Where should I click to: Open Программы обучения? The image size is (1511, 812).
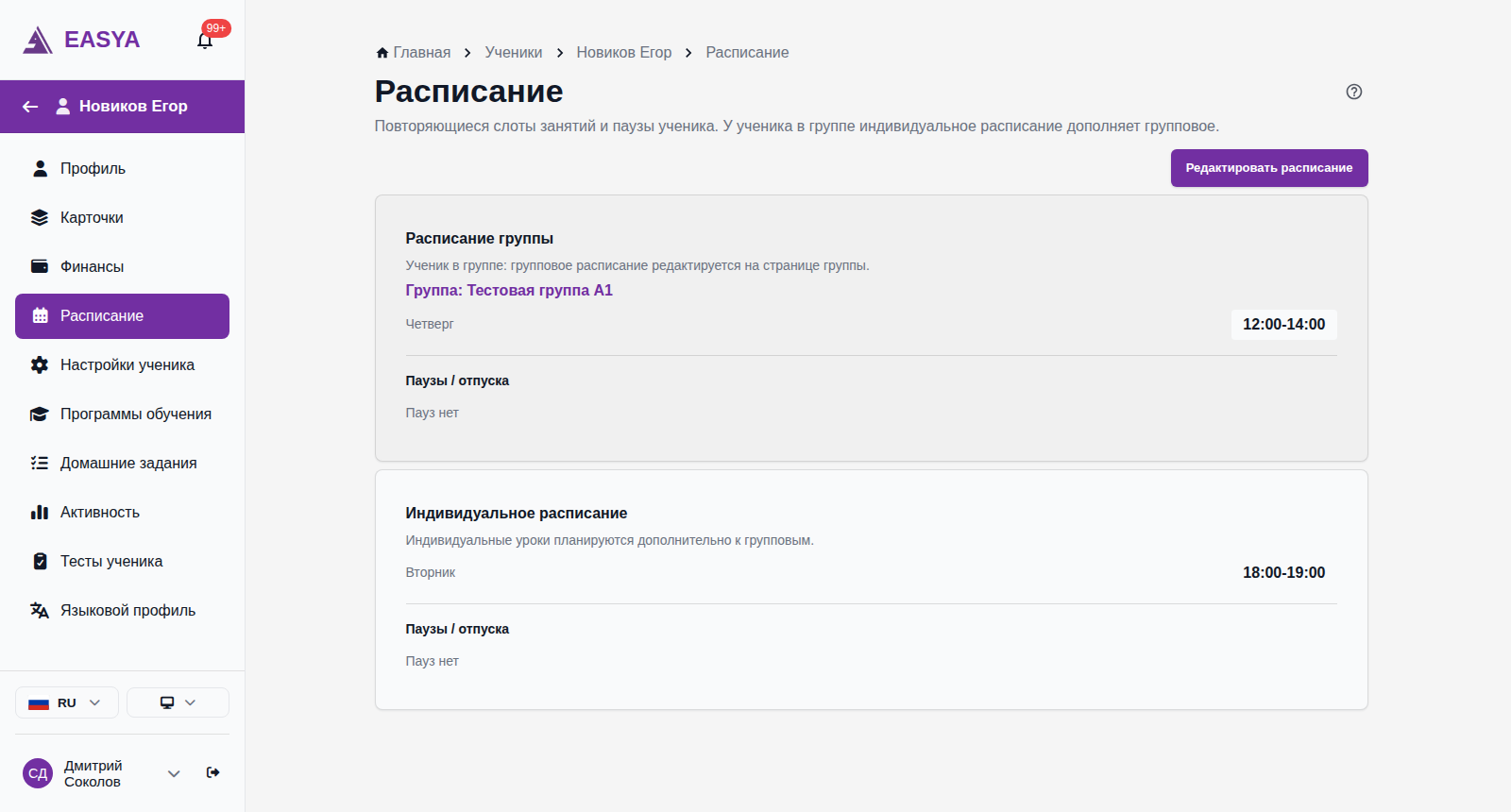(122, 414)
